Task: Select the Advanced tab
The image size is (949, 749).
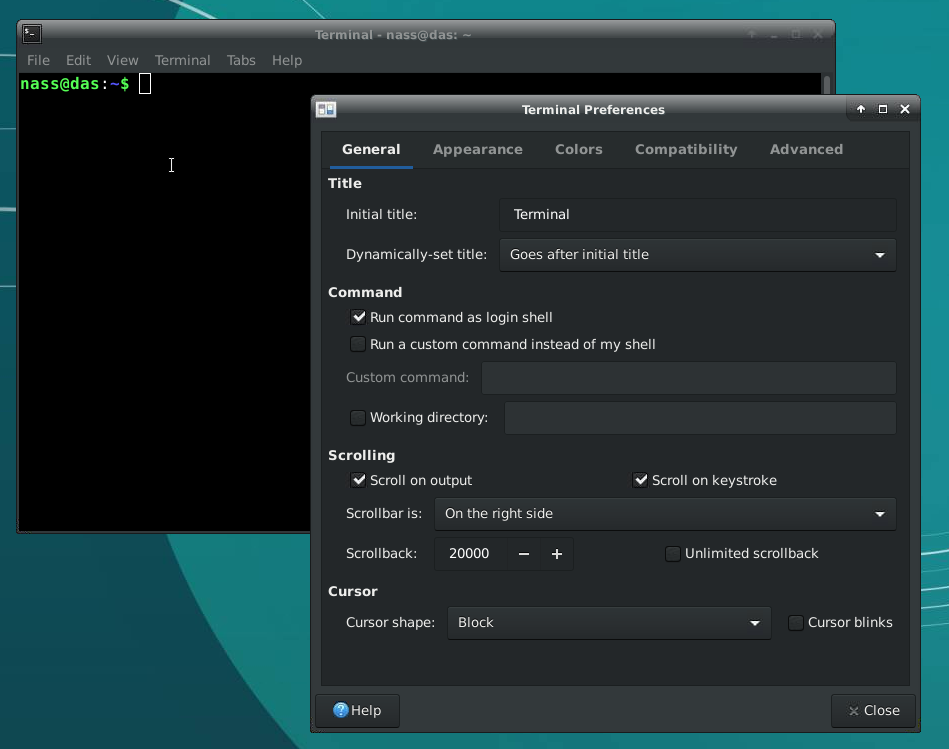Action: point(806,149)
